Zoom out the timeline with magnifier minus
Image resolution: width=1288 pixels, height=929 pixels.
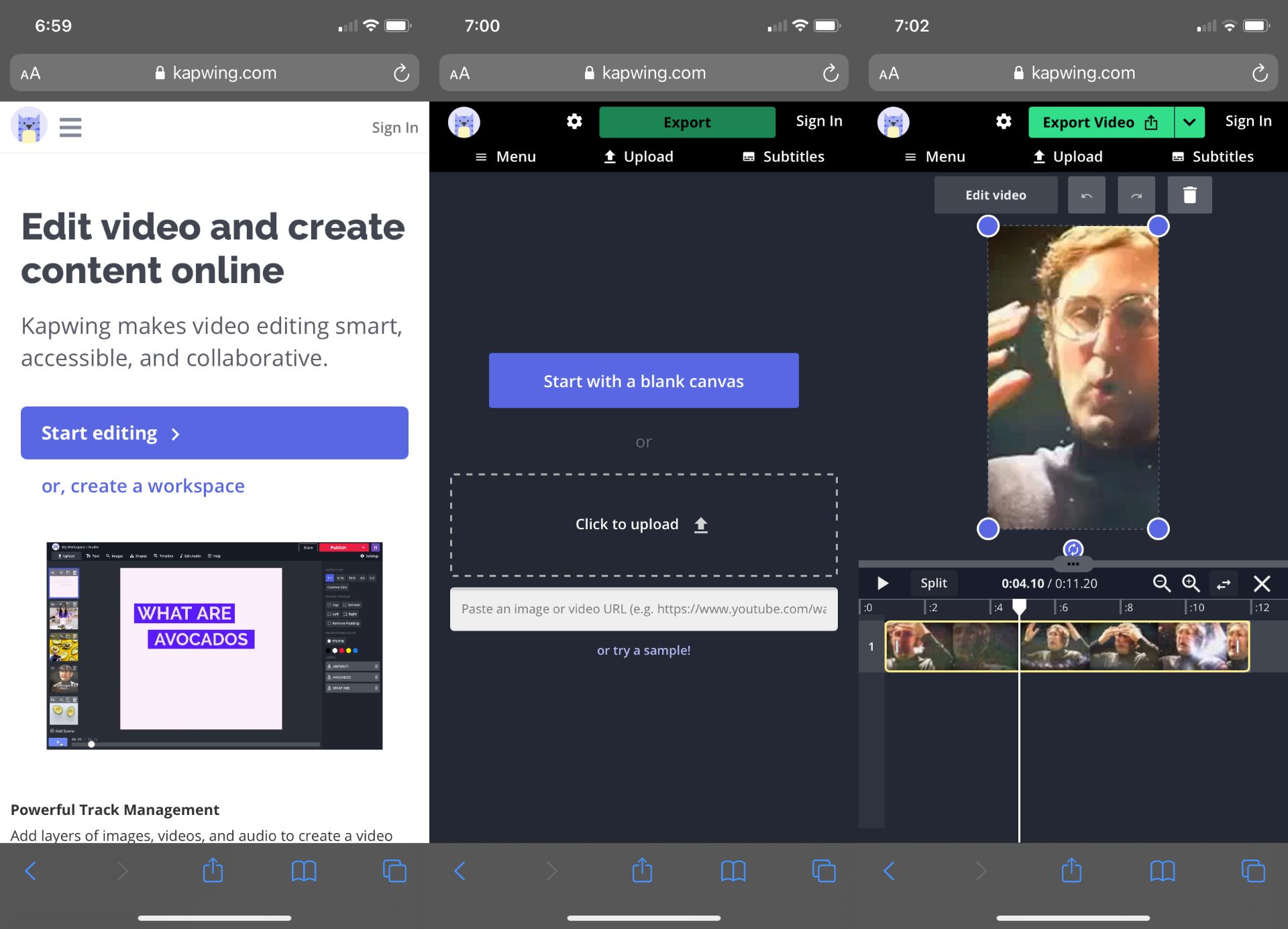click(1161, 584)
